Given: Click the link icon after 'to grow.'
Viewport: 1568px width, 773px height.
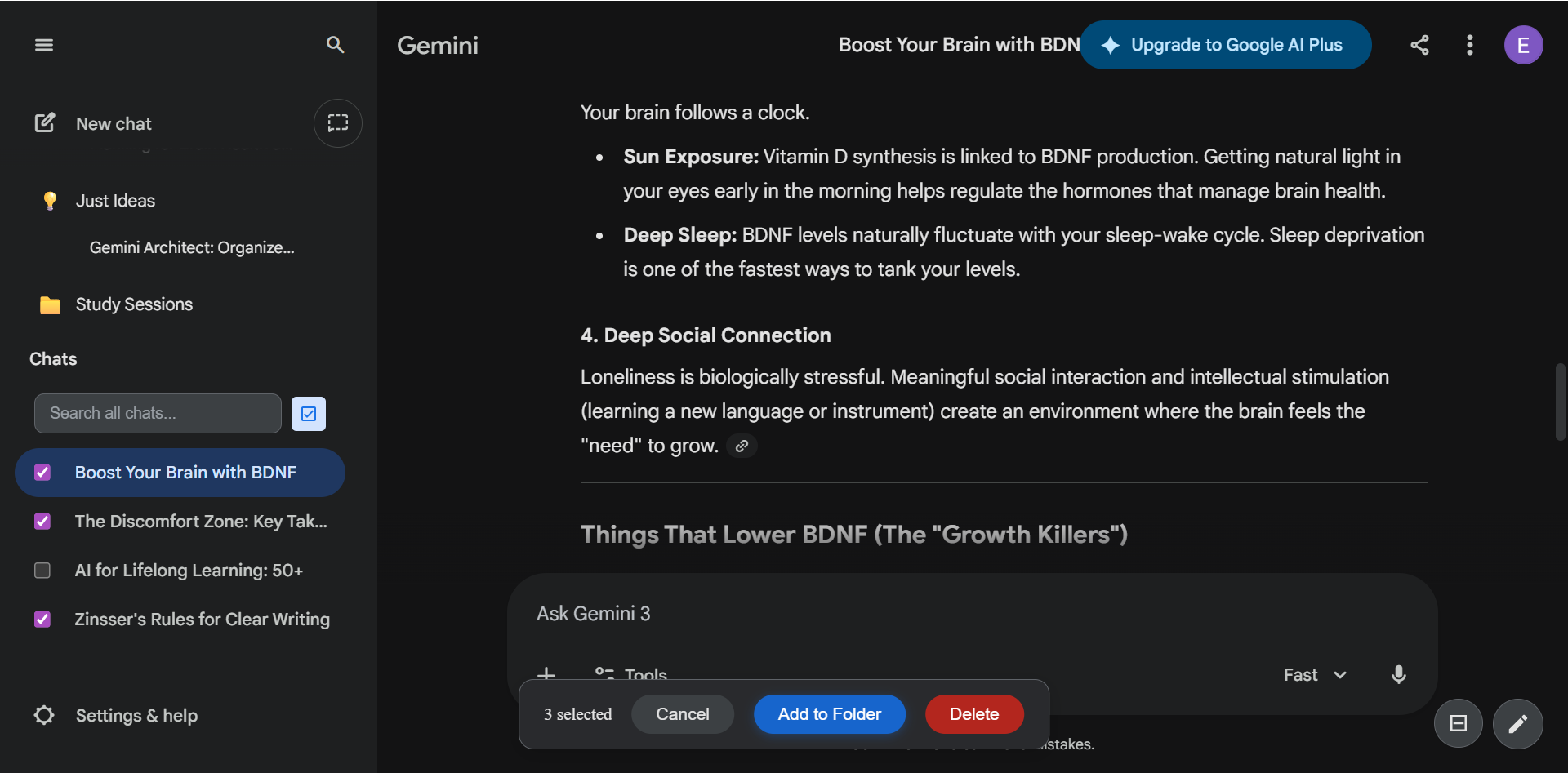Looking at the screenshot, I should coord(742,446).
